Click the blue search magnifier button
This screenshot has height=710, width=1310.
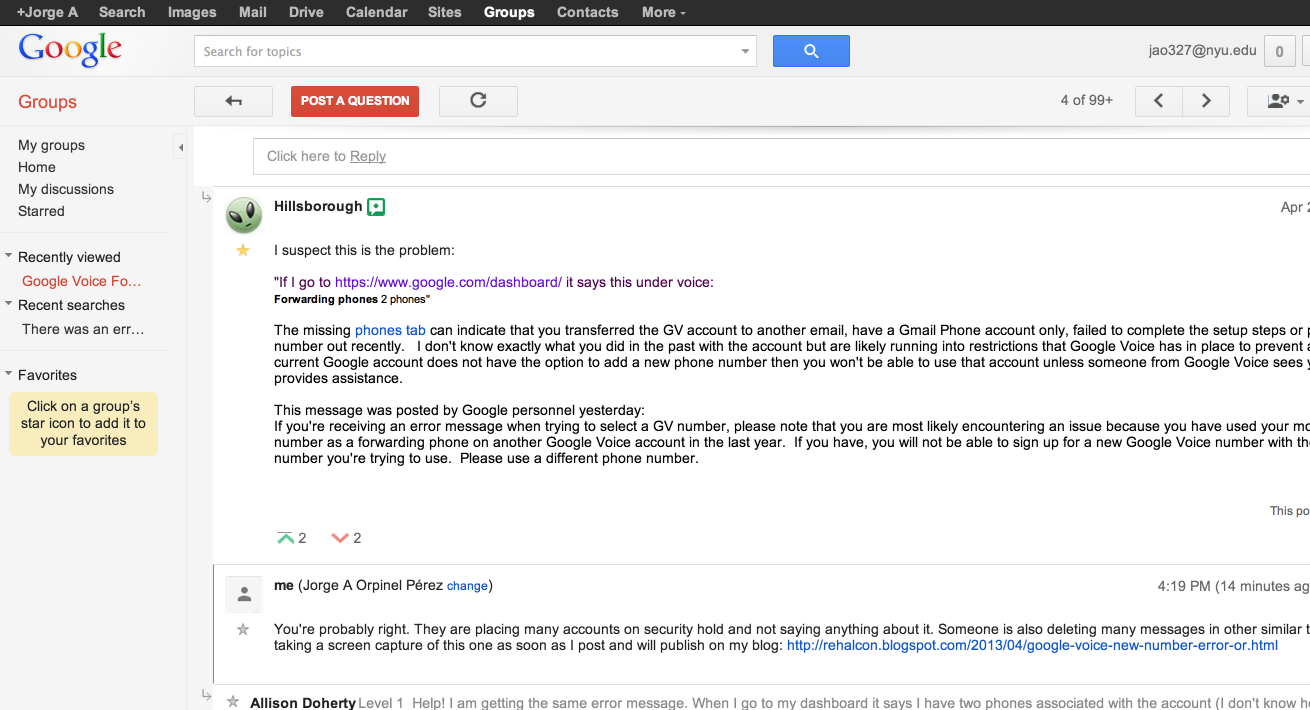811,51
